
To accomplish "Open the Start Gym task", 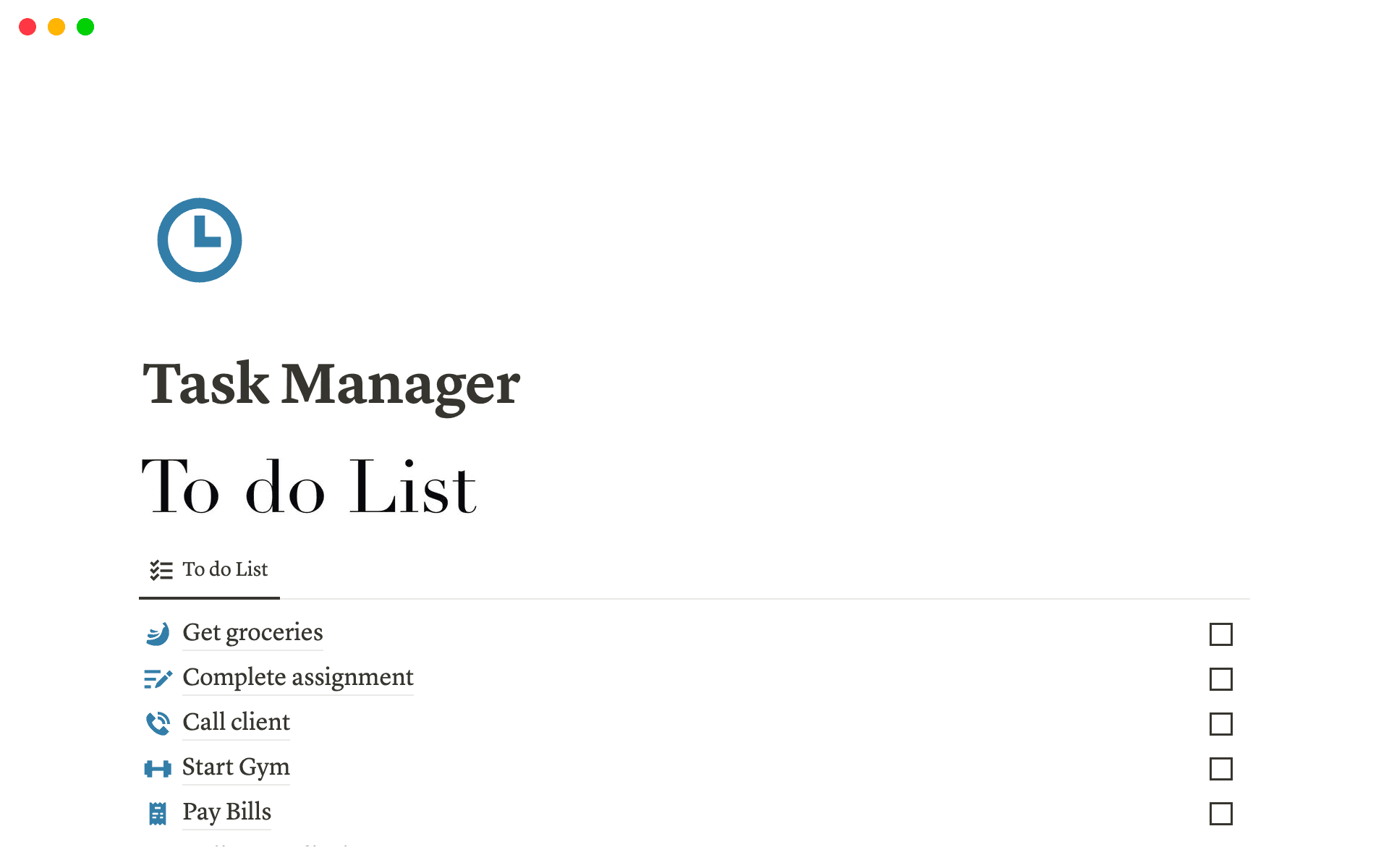I will coord(236,767).
